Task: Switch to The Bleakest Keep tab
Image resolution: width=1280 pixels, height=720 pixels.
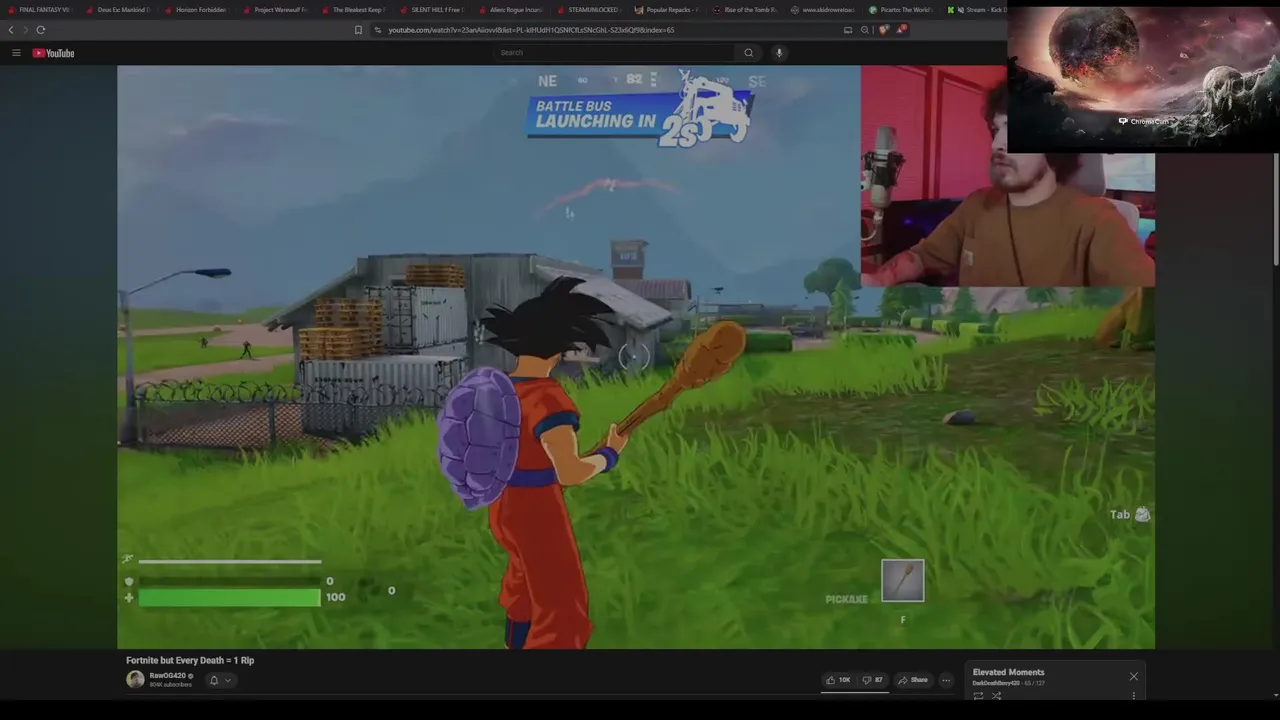Action: [353, 10]
